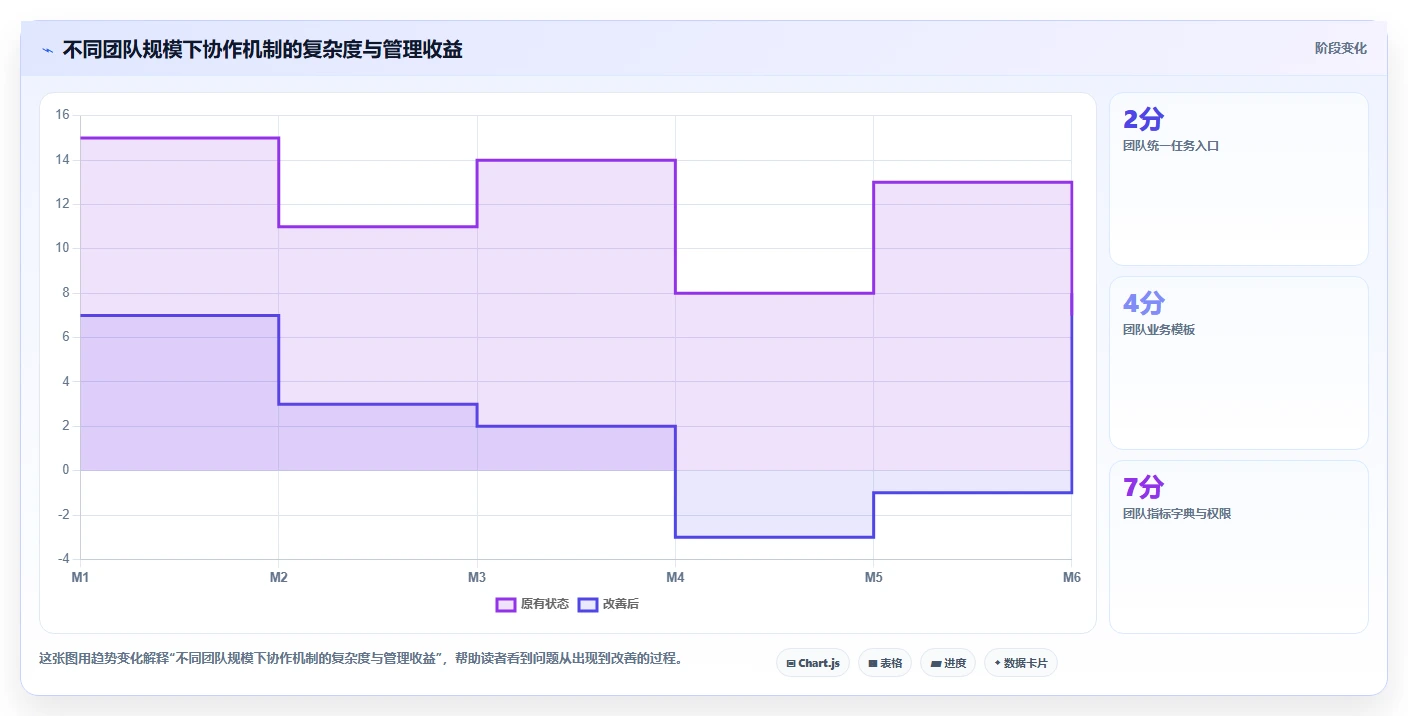Click the 团队指标字典与权限 caption

[x=1177, y=514]
